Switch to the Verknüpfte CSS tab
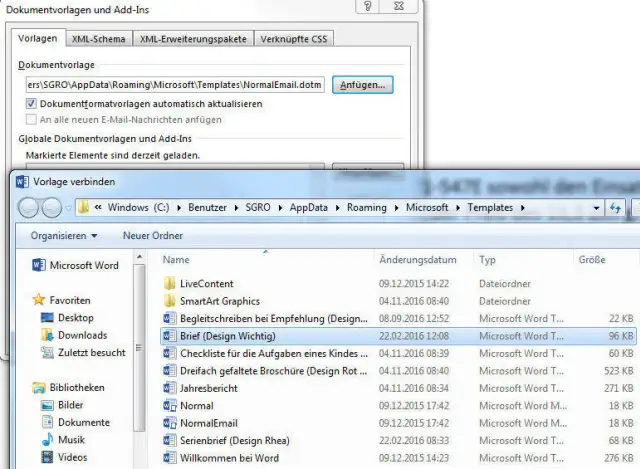 pyautogui.click(x=295, y=39)
